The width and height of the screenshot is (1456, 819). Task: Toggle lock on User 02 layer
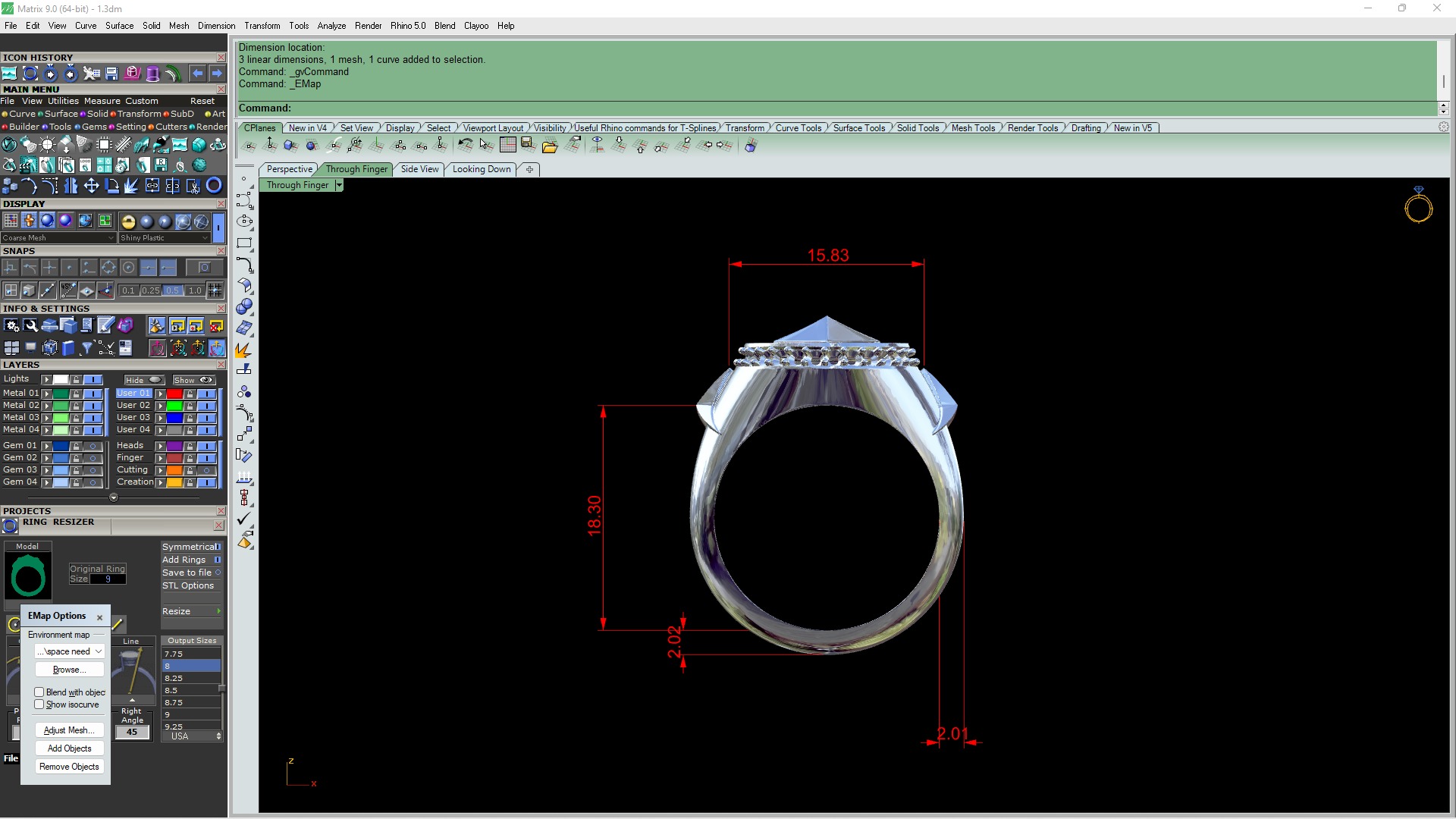(190, 406)
